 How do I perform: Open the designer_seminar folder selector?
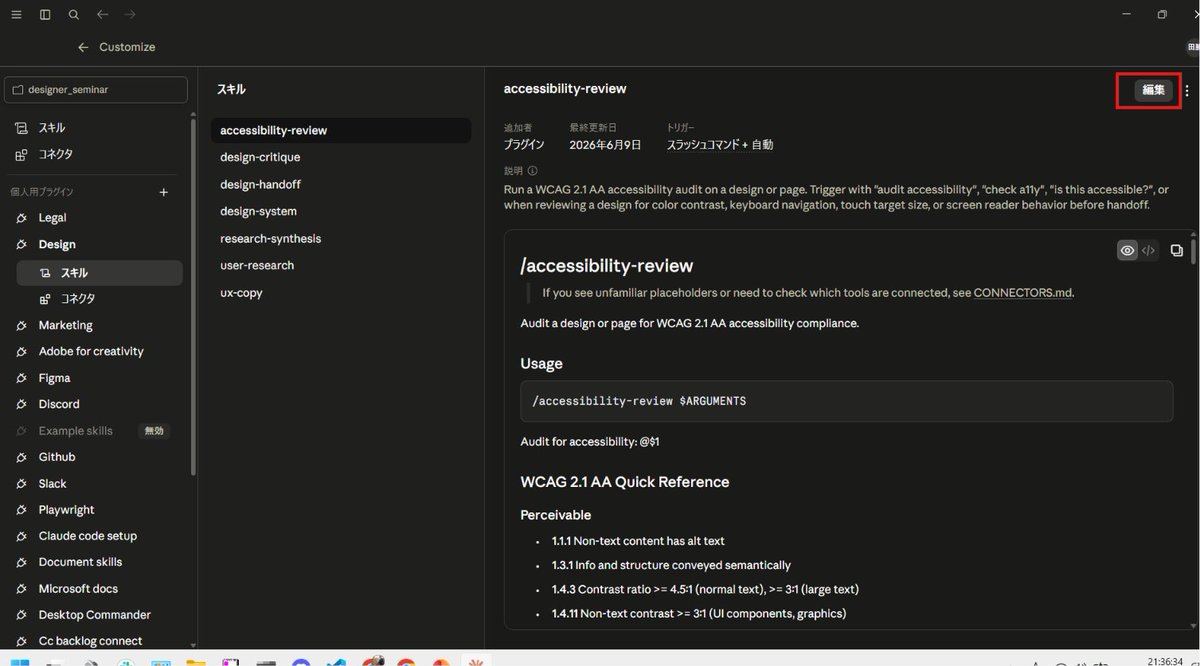point(96,90)
